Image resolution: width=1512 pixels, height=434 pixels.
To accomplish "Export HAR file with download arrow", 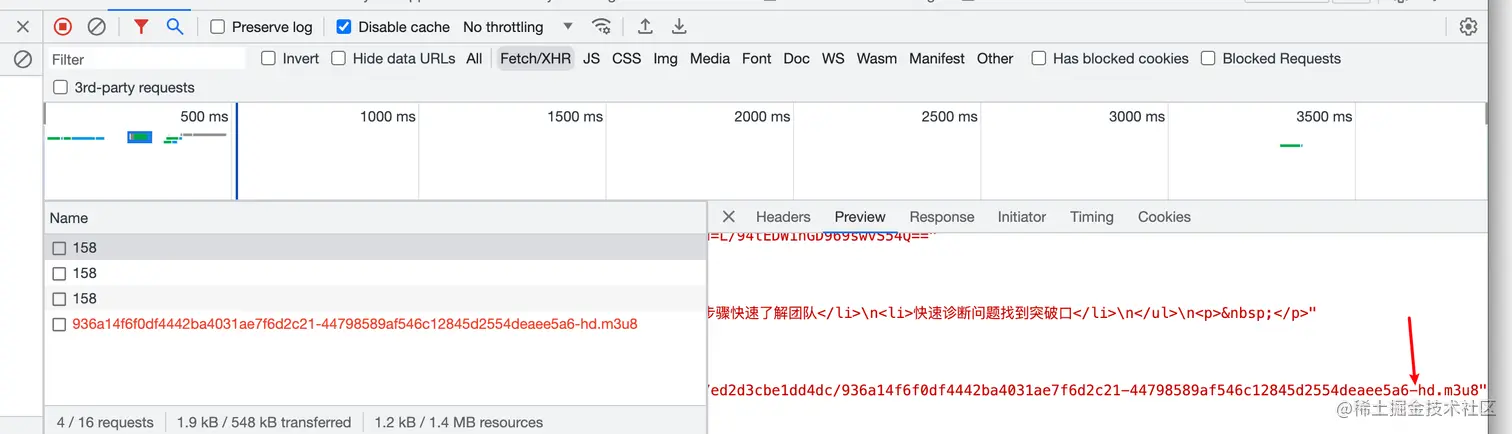I will tap(679, 27).
